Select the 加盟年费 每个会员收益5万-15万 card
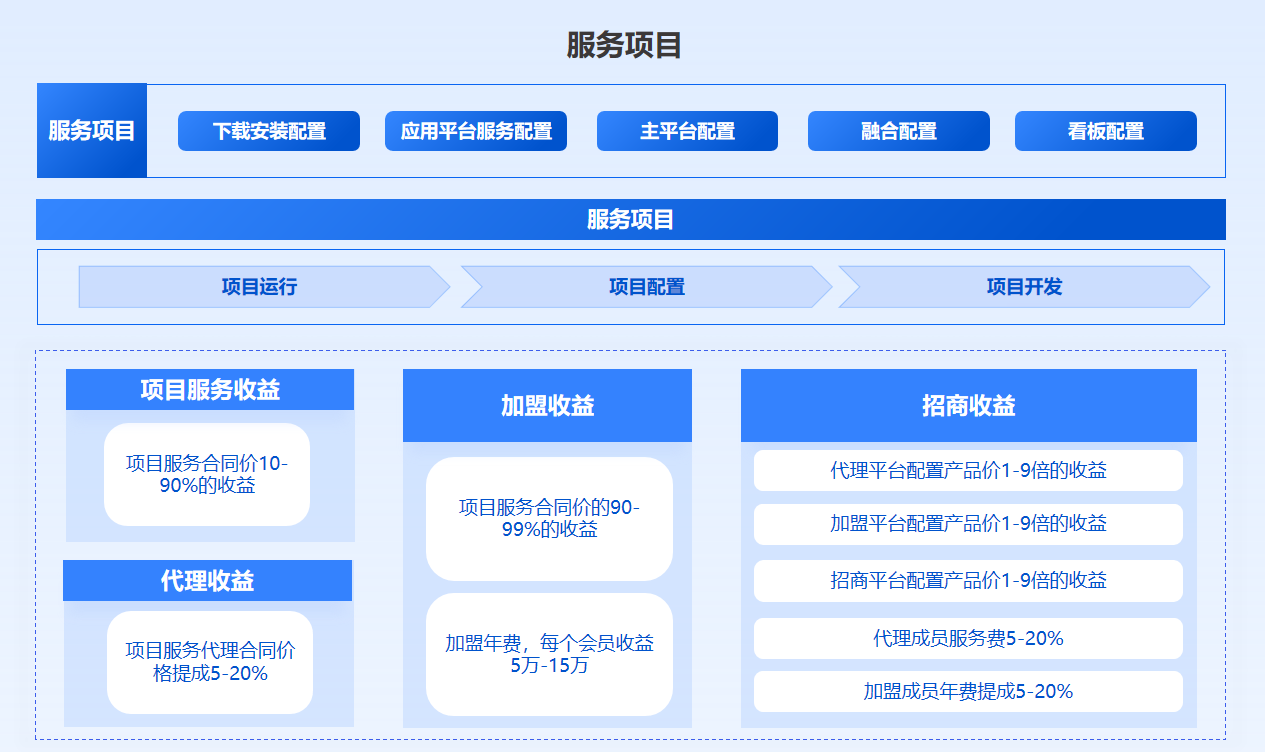Image resolution: width=1265 pixels, height=752 pixels. point(550,654)
